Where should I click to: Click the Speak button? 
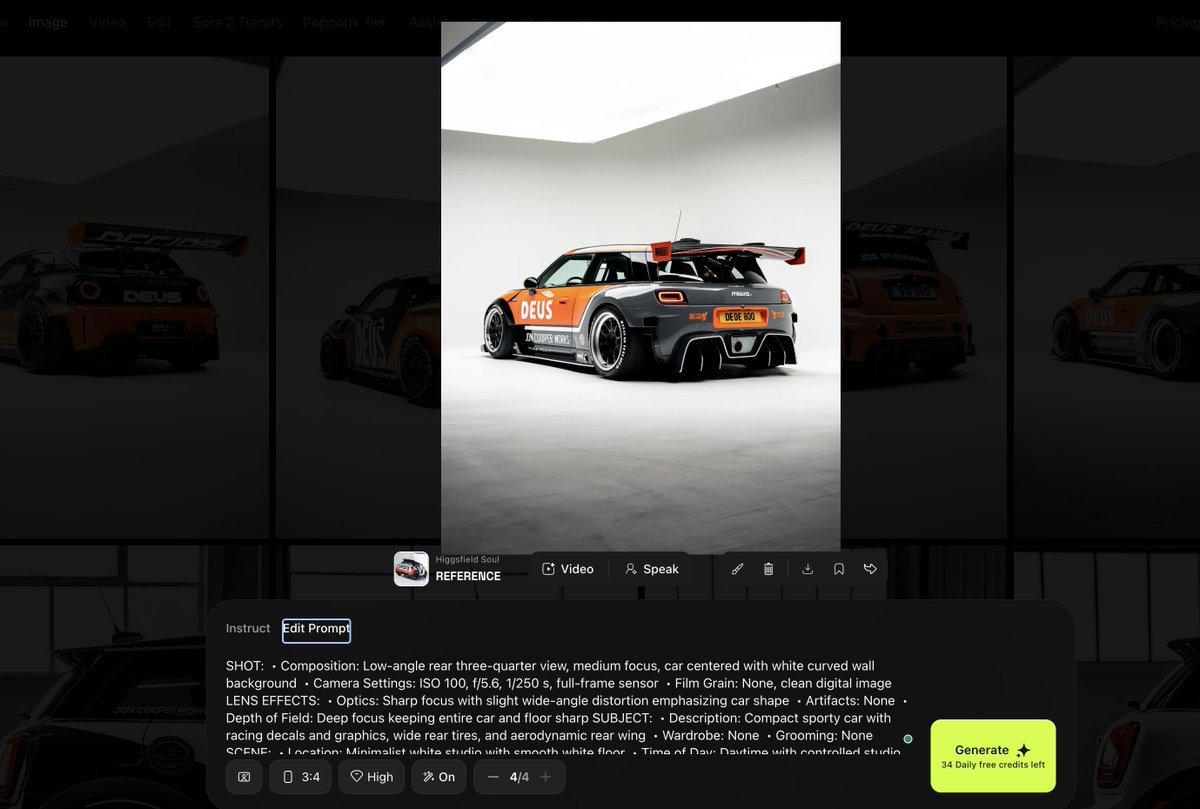point(652,569)
